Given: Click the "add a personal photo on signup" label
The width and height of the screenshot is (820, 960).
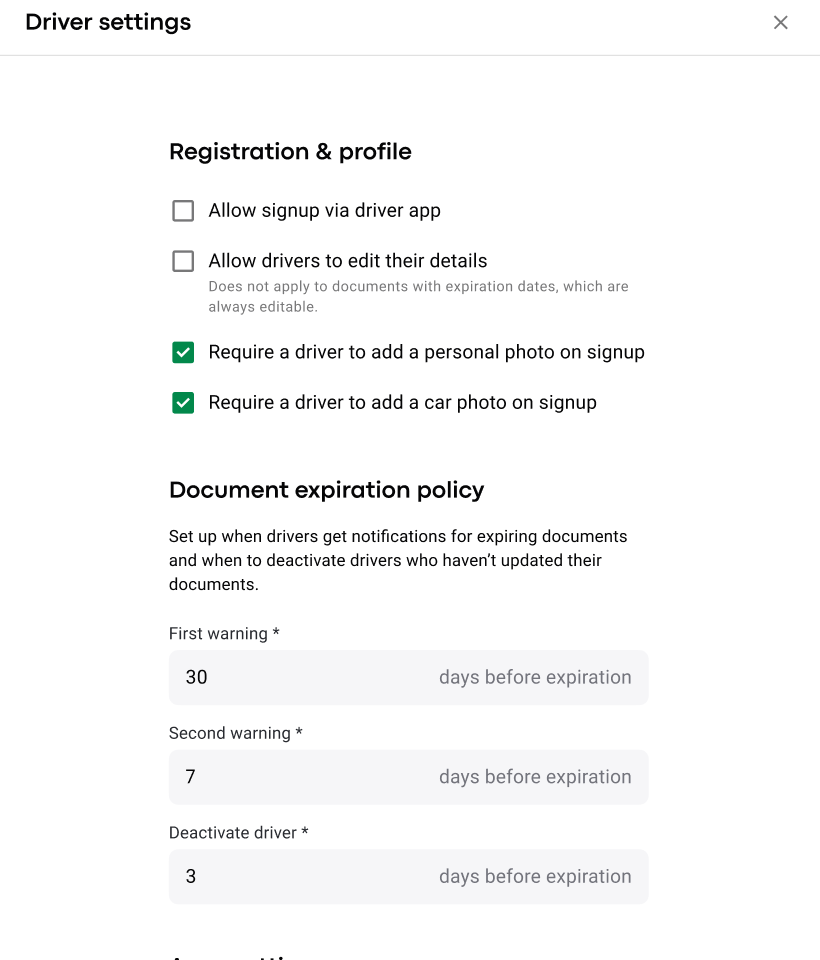Looking at the screenshot, I should tap(426, 352).
